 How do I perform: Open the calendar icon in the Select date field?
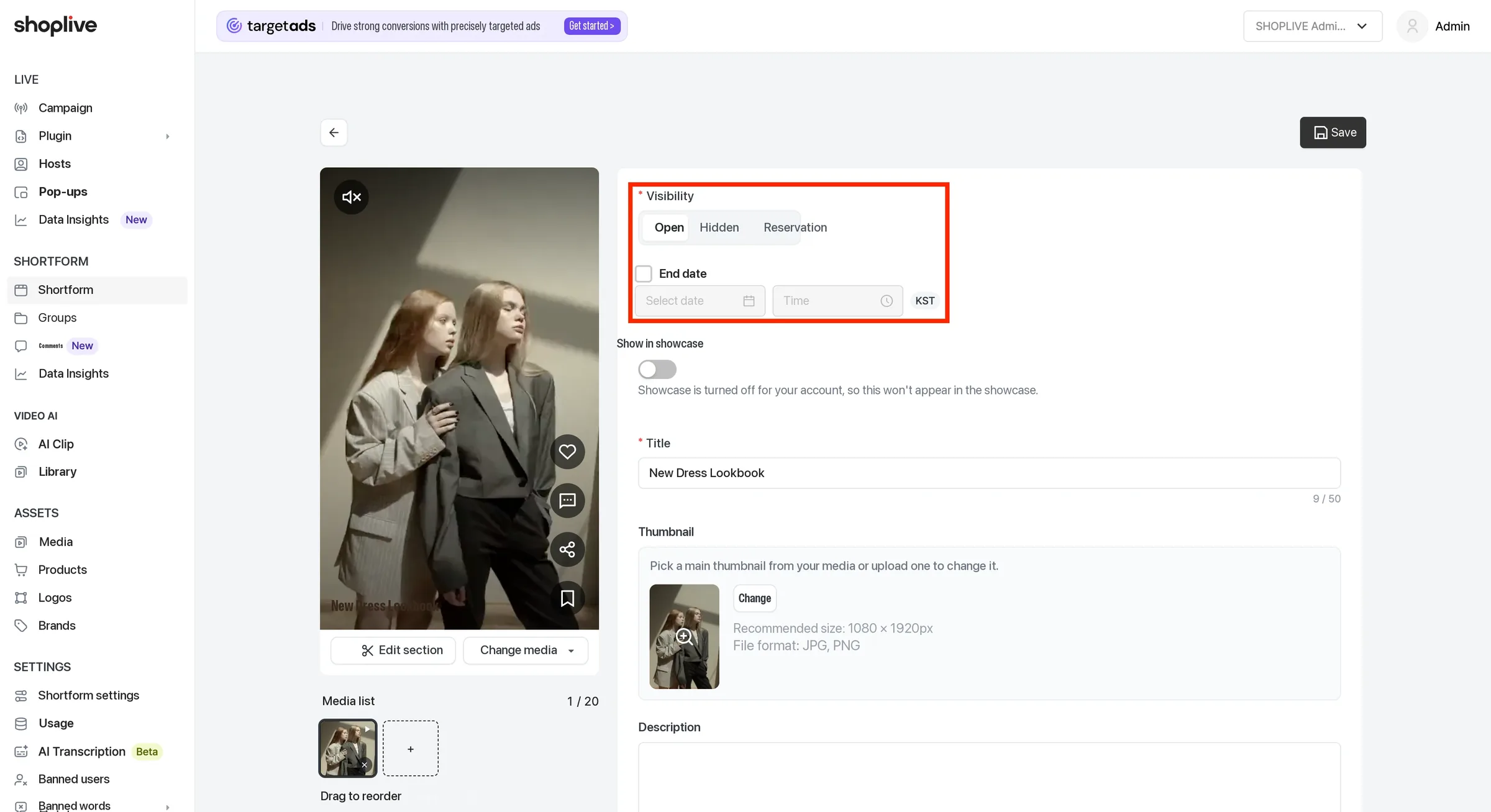[x=749, y=301]
